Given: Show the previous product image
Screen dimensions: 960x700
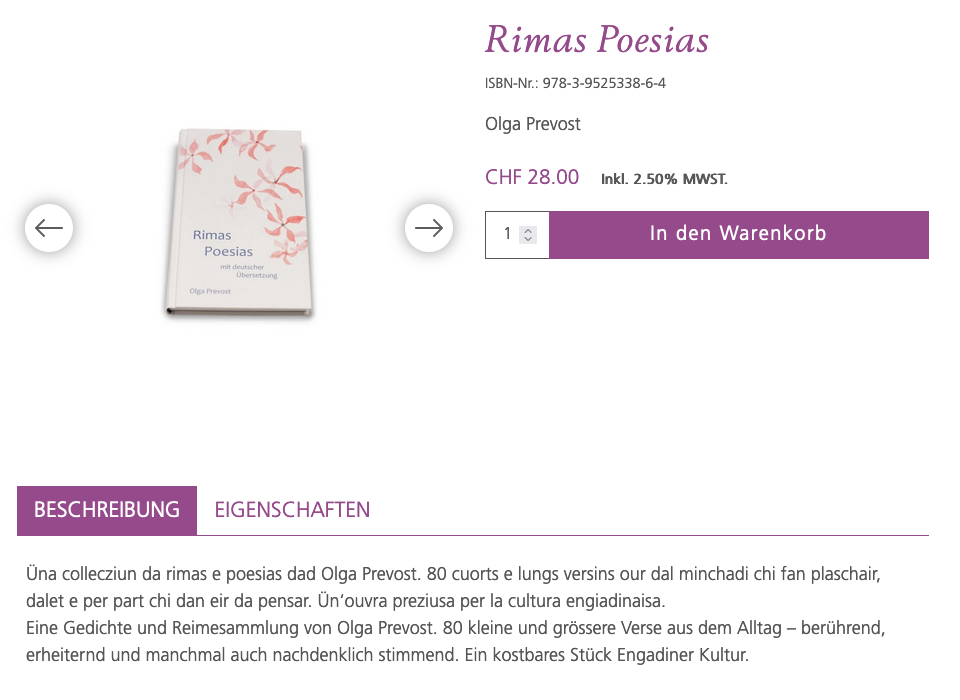Looking at the screenshot, I should click(49, 228).
